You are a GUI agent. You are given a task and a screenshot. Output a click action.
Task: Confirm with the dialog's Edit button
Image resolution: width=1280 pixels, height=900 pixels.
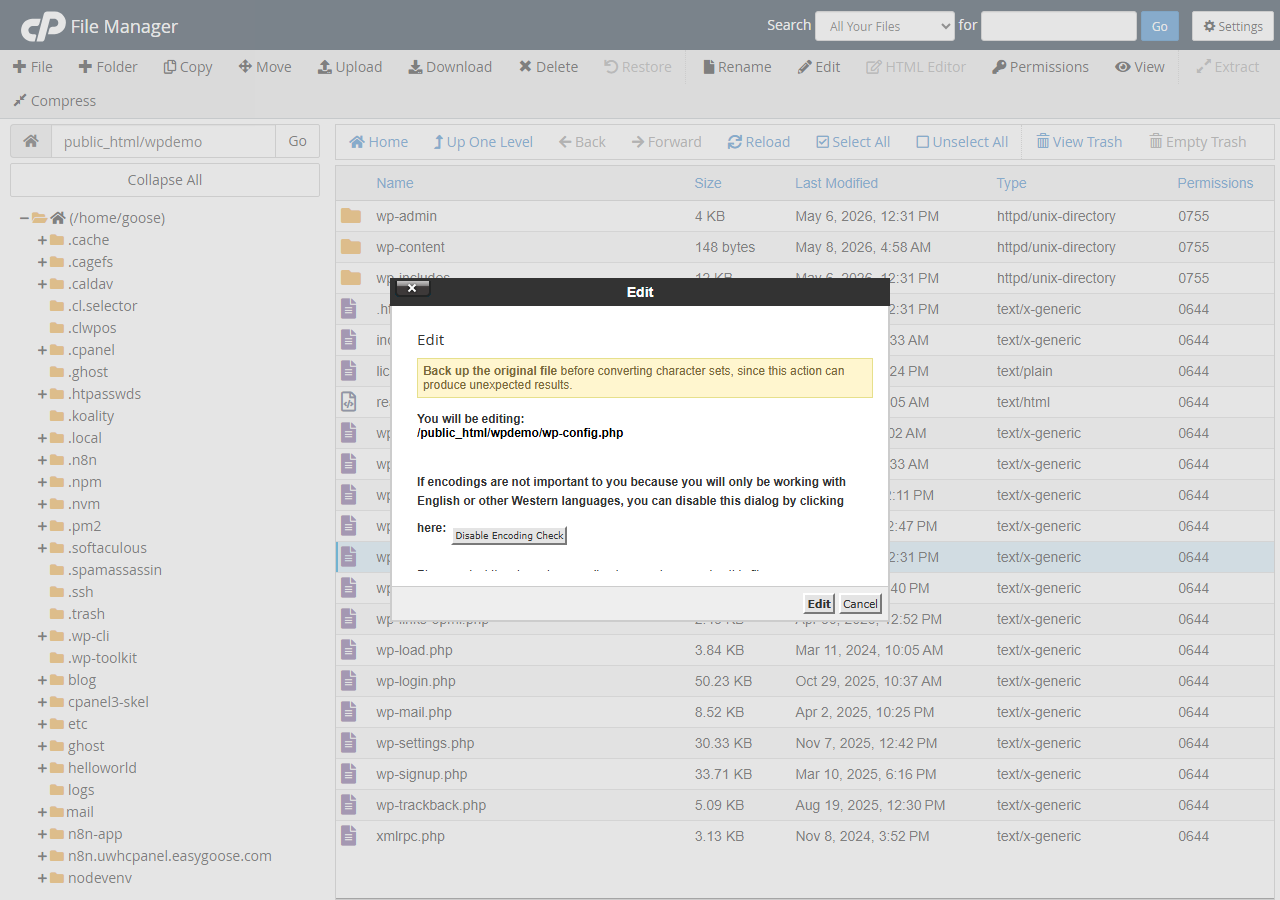[819, 604]
